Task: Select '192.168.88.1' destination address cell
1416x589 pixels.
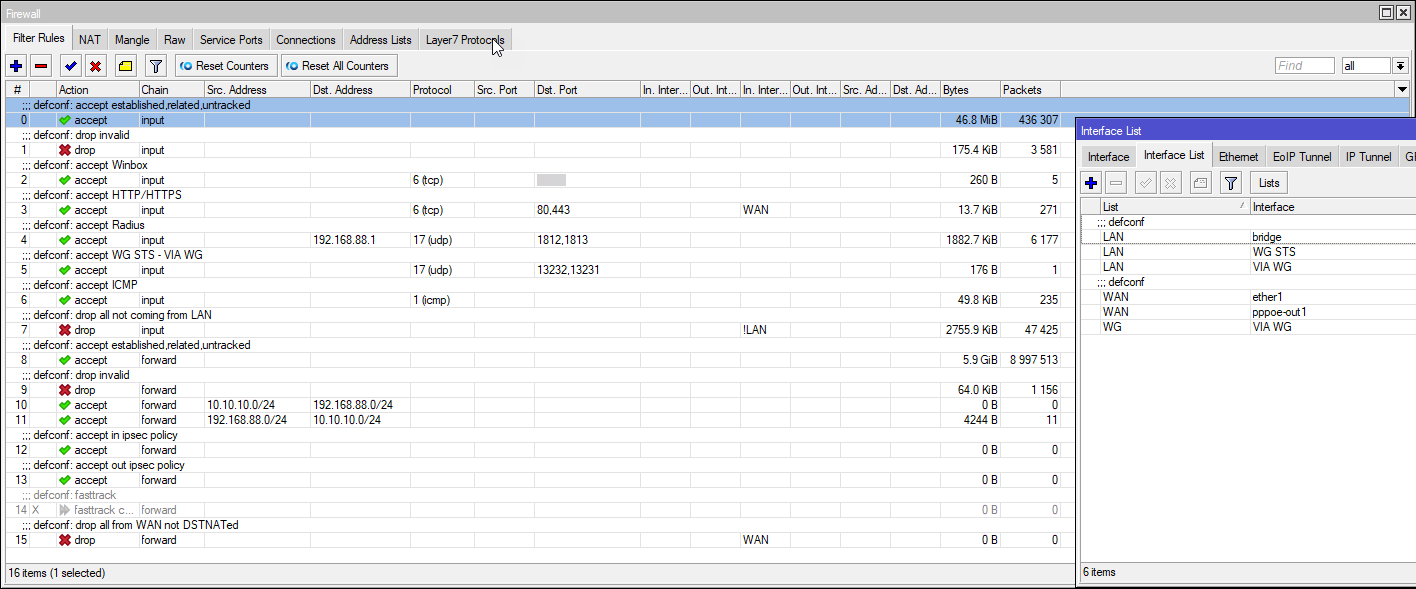Action: pyautogui.click(x=360, y=240)
